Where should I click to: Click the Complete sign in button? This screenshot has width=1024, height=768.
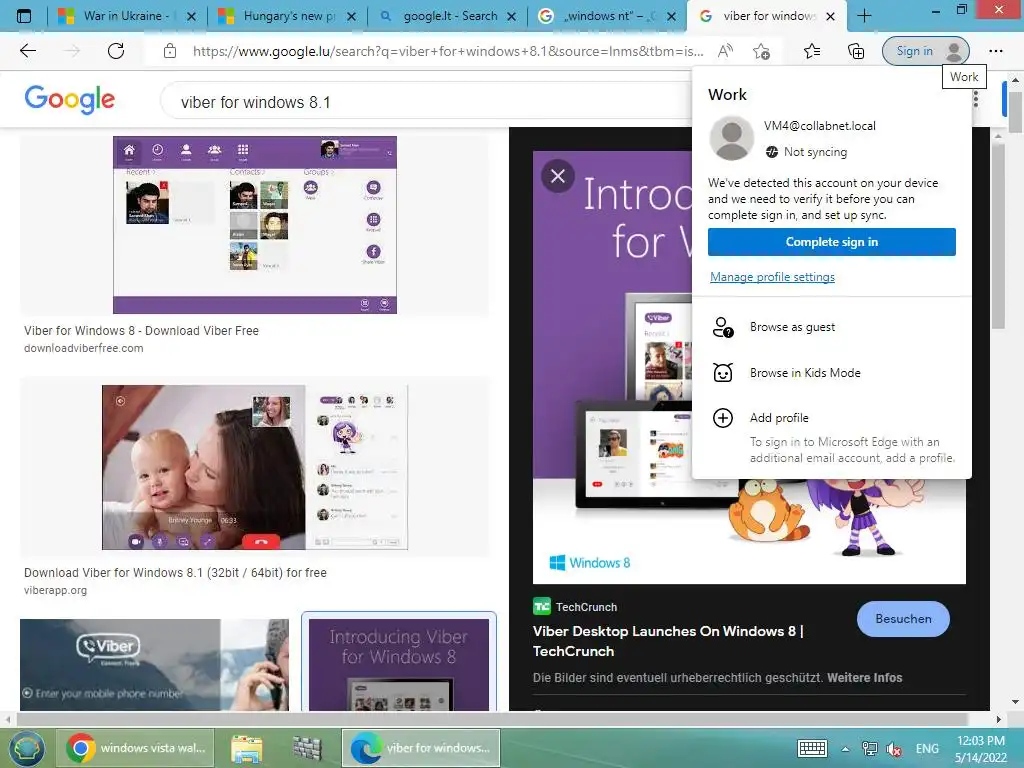pyautogui.click(x=831, y=242)
